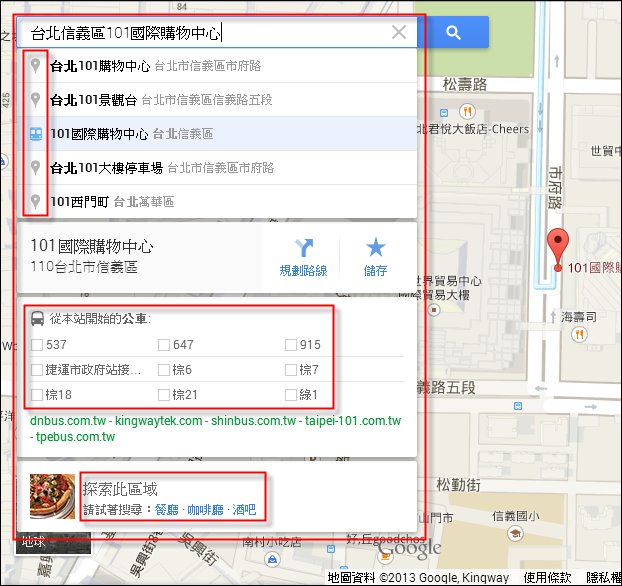
Task: Clear the search box with the X
Action: click(x=399, y=33)
